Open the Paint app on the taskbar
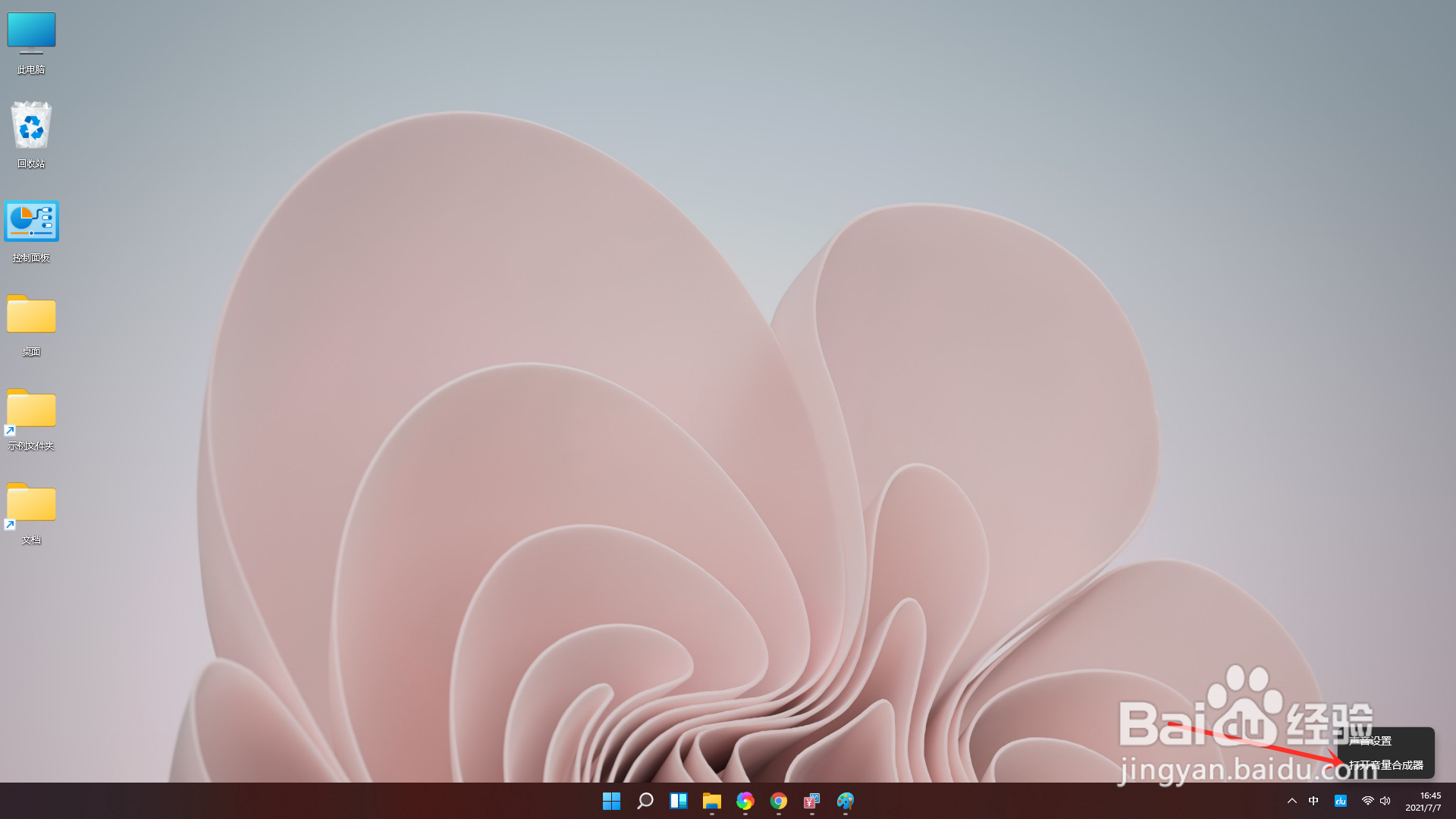The image size is (1456, 819). click(x=844, y=802)
